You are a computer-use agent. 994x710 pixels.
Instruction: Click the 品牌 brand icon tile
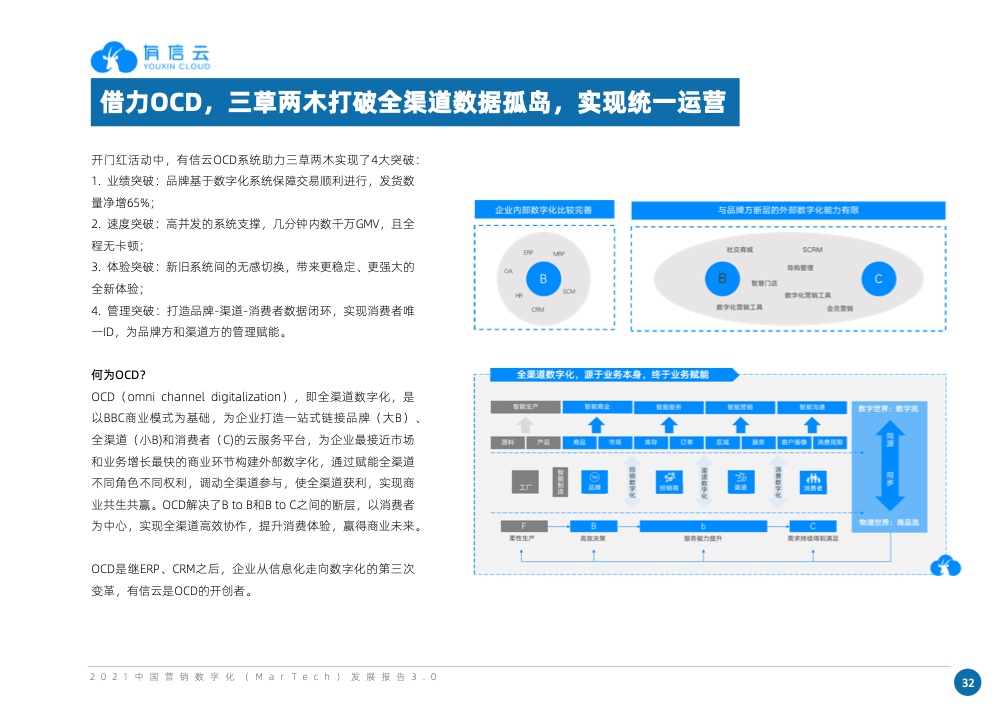[595, 482]
